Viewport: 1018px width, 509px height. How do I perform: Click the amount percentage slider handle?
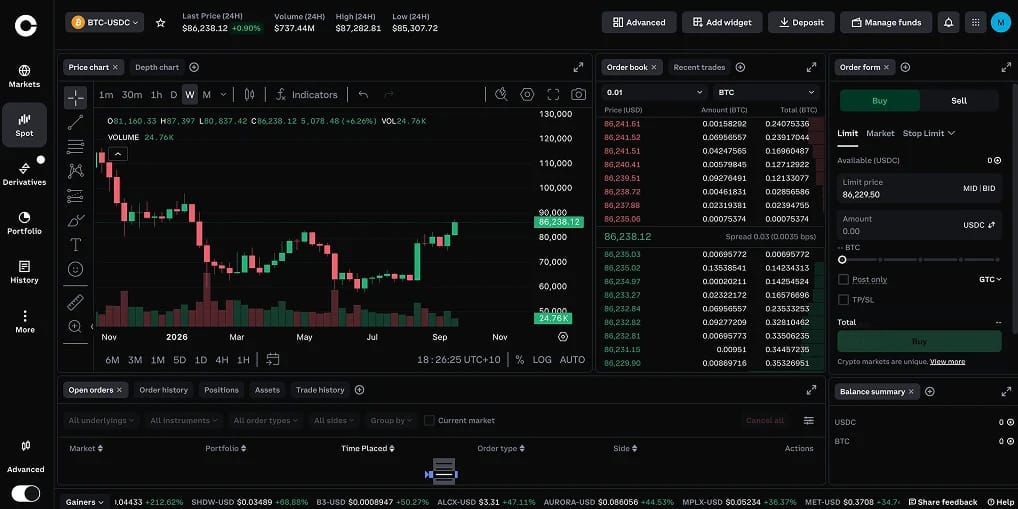pos(842,260)
